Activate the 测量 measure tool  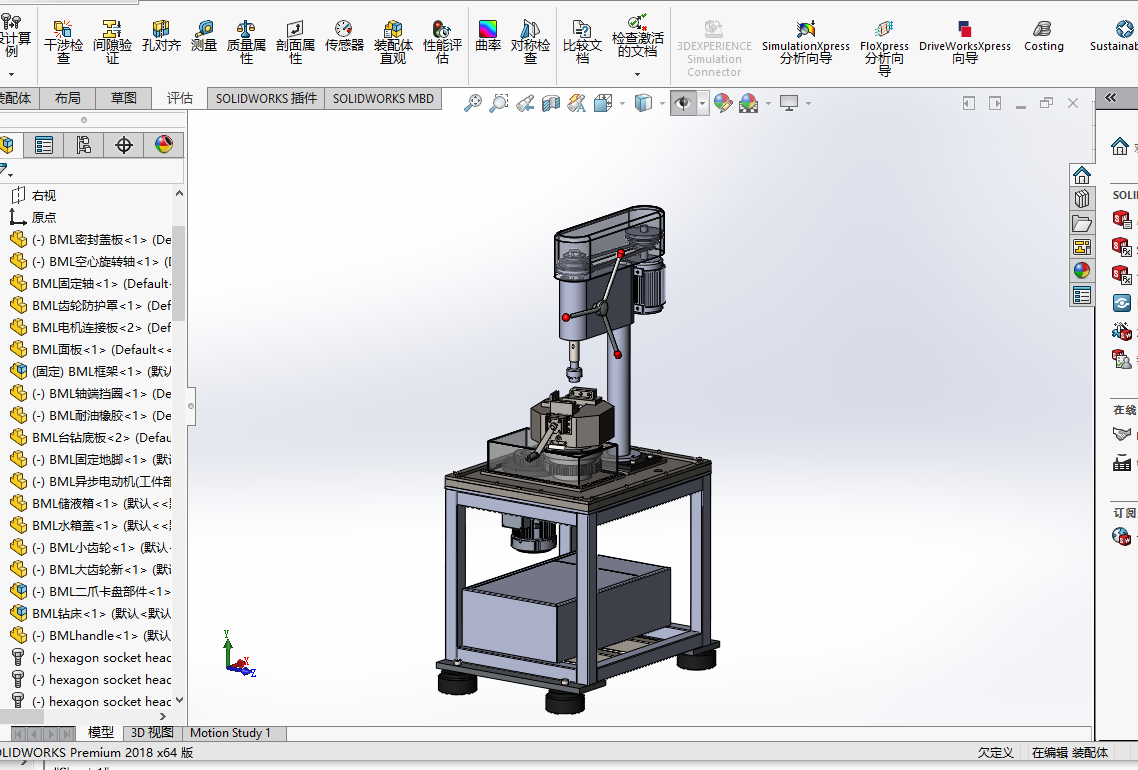(204, 36)
